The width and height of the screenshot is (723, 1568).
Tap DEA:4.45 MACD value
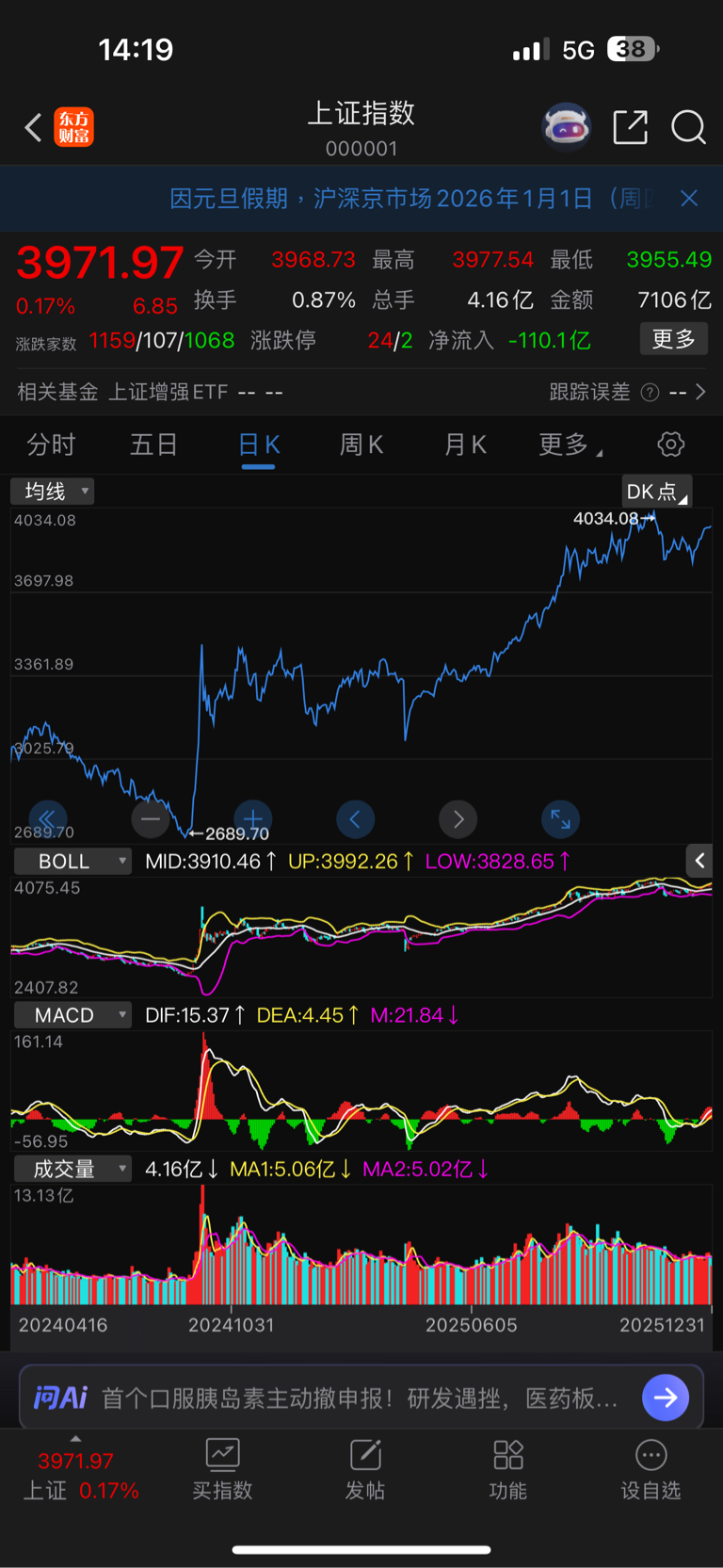(308, 1015)
